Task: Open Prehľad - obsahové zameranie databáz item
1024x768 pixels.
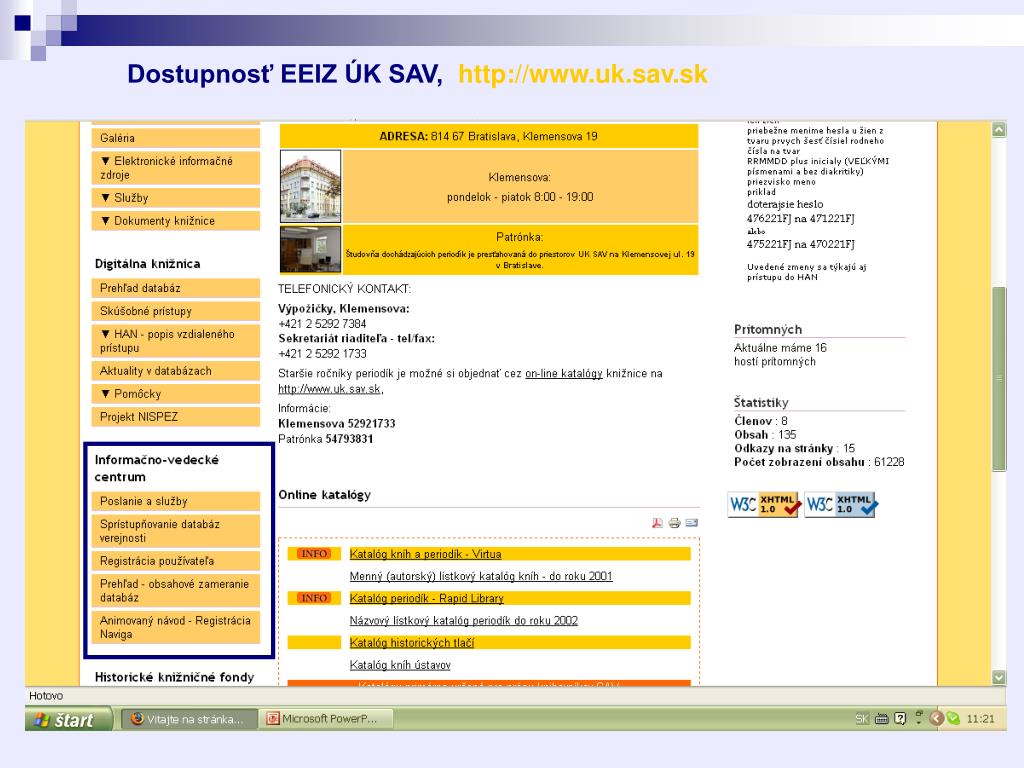Action: pos(176,590)
